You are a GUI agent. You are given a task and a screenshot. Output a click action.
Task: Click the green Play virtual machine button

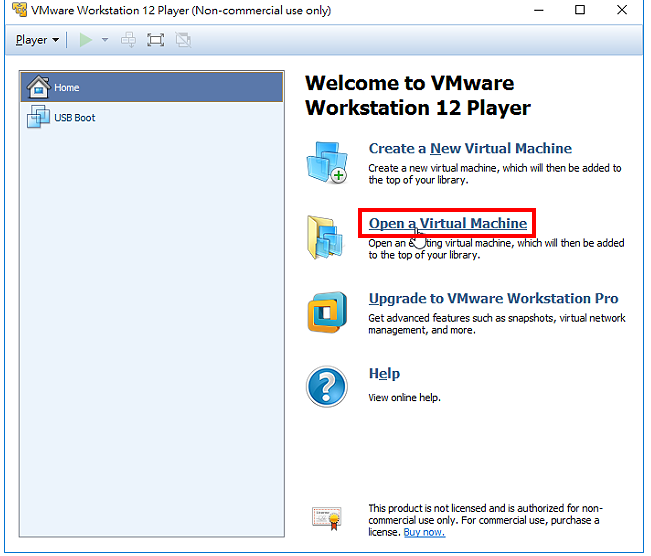[x=86, y=40]
